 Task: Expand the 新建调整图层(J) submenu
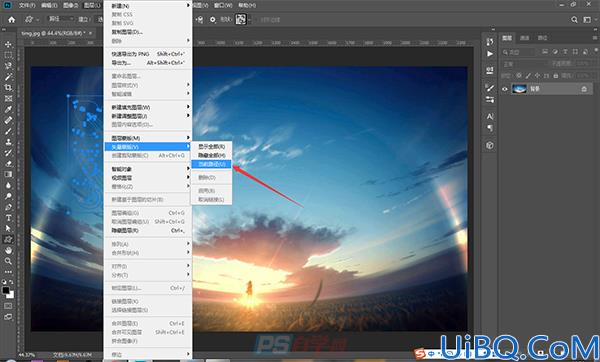tap(148, 116)
